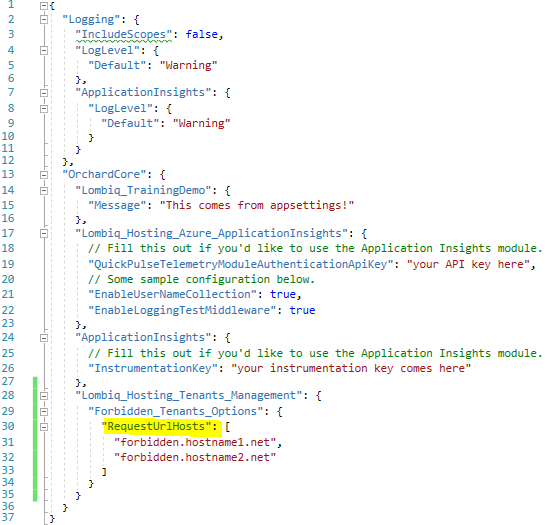This screenshot has height=525, width=547.
Task: Collapse "Lombiq_Hosting_Azure_ApplicationInsights" block on line 17
Action: point(44,233)
